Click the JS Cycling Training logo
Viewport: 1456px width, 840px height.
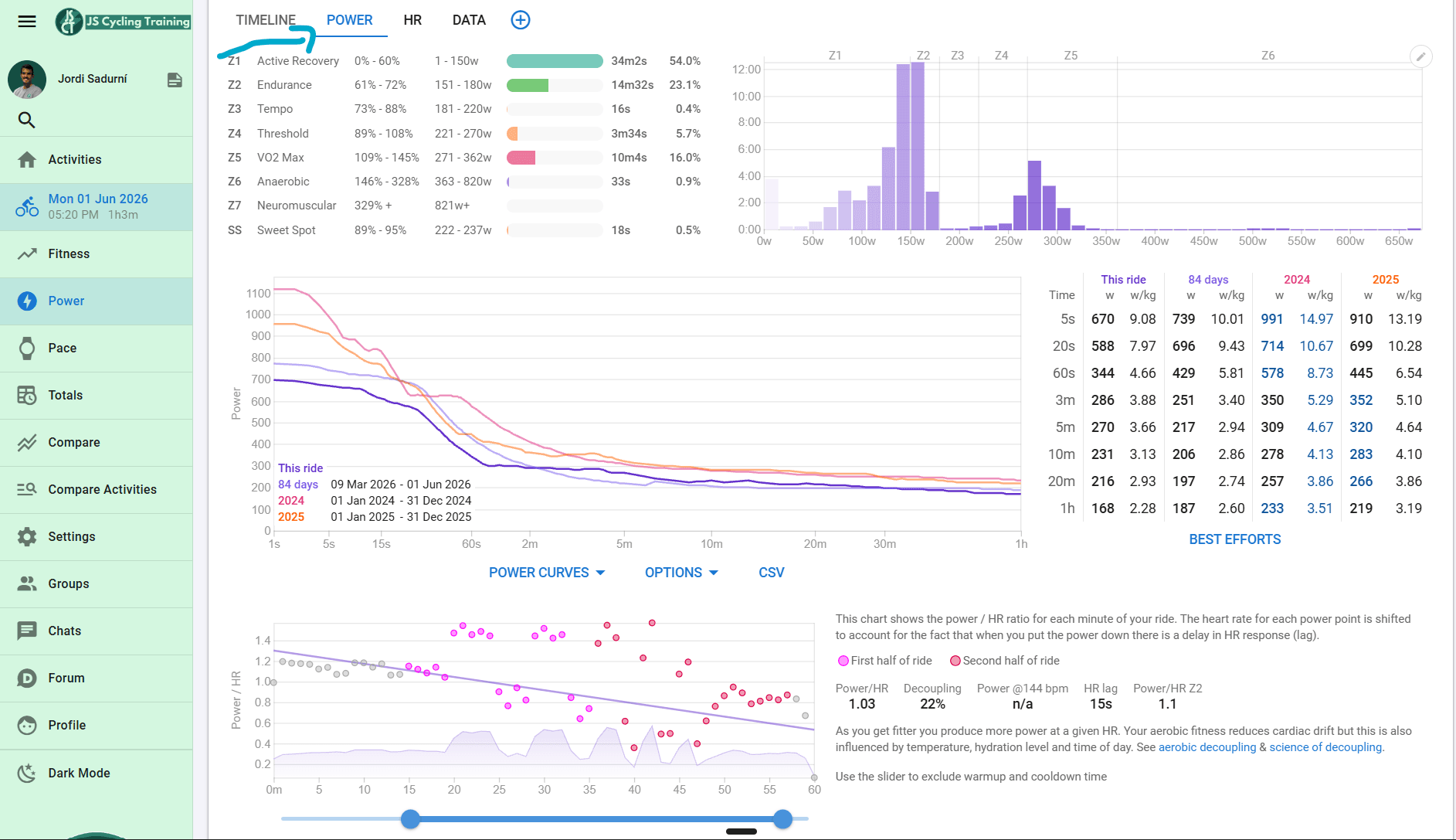pos(123,22)
